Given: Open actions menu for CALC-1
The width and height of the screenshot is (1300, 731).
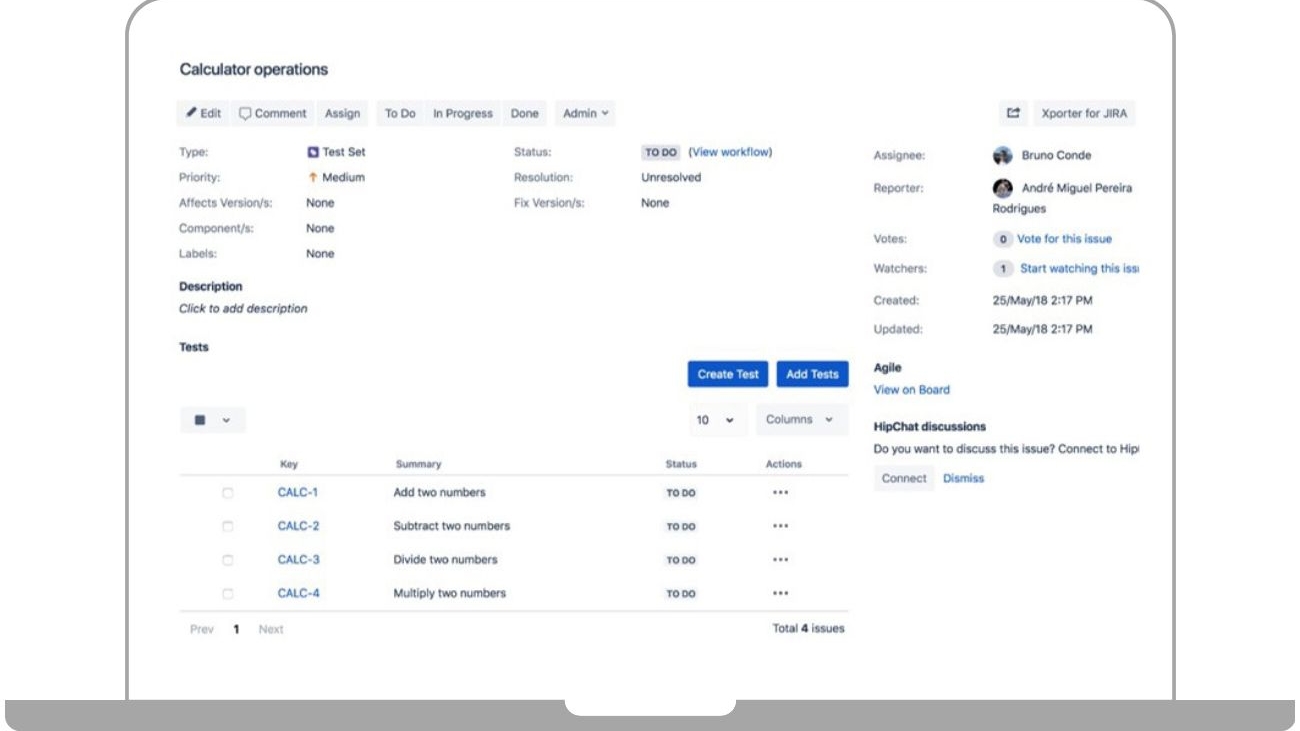Looking at the screenshot, I should click(781, 493).
